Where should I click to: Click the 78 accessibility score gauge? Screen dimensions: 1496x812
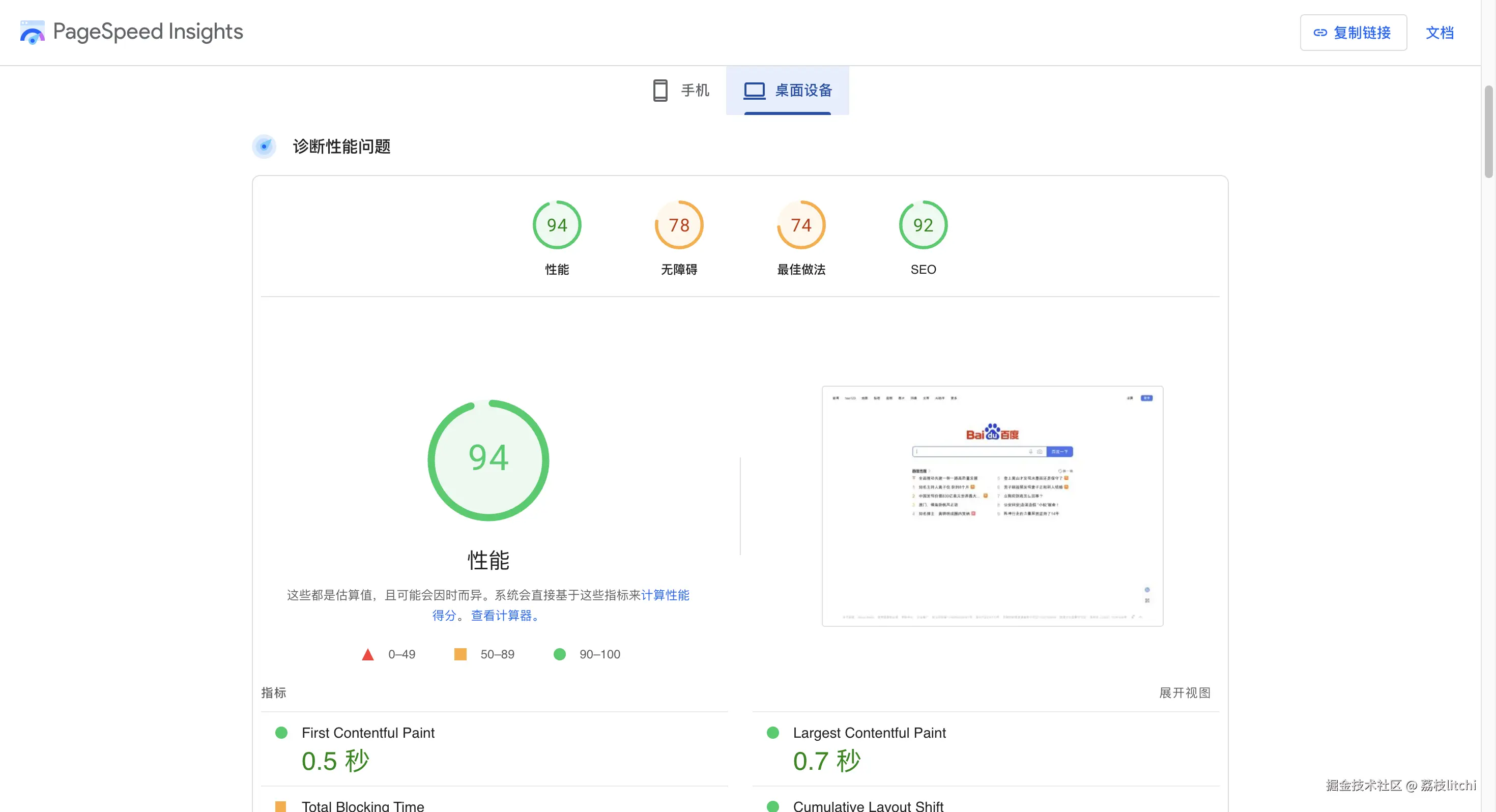(x=678, y=225)
